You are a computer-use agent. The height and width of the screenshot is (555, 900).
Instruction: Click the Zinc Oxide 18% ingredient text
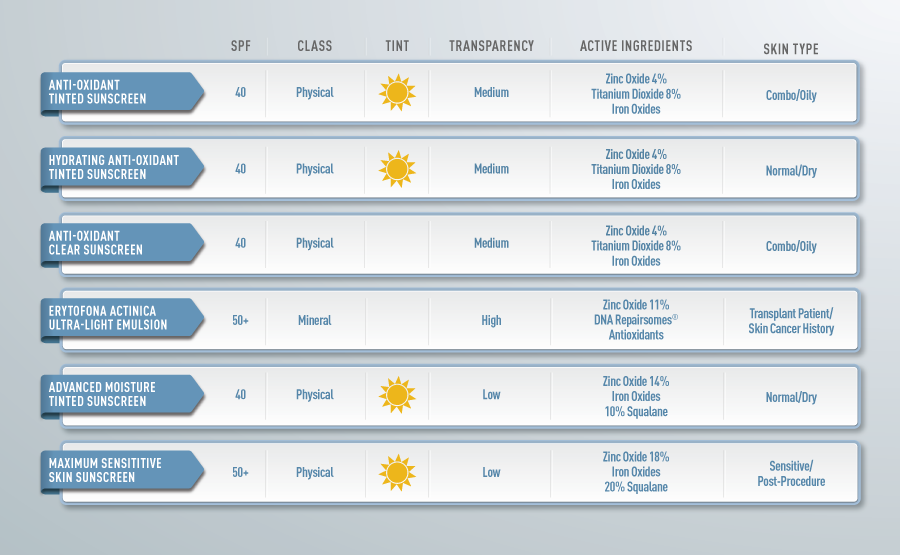(x=636, y=457)
